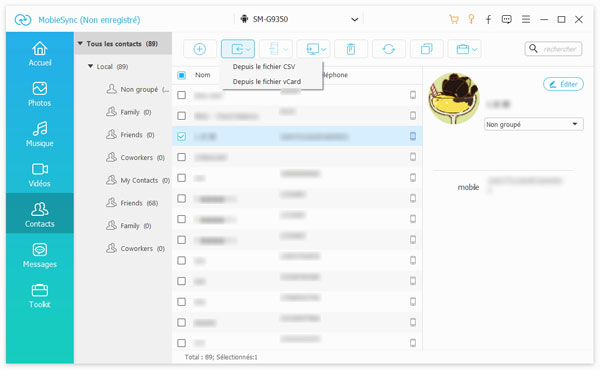Check the fourth contact row checkbox

pyautogui.click(x=181, y=157)
